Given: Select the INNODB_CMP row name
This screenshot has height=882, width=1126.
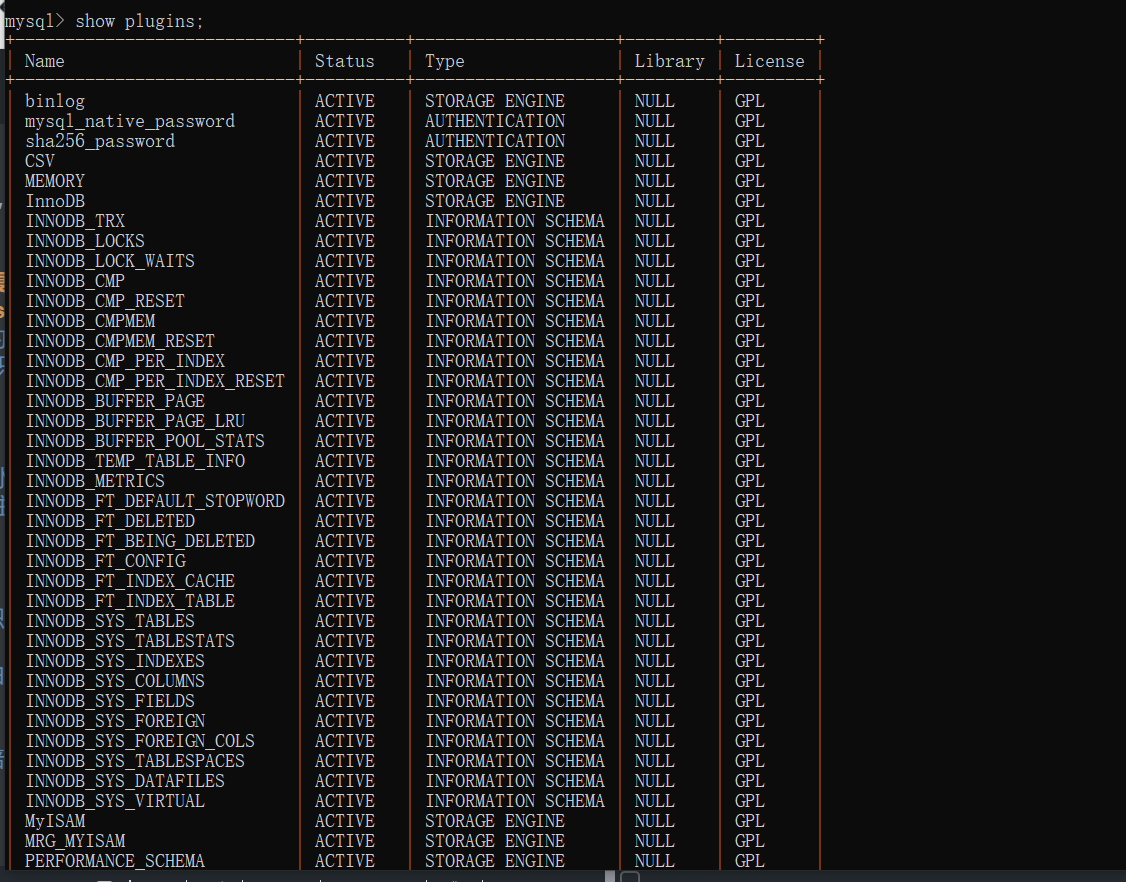Looking at the screenshot, I should click(x=75, y=282).
